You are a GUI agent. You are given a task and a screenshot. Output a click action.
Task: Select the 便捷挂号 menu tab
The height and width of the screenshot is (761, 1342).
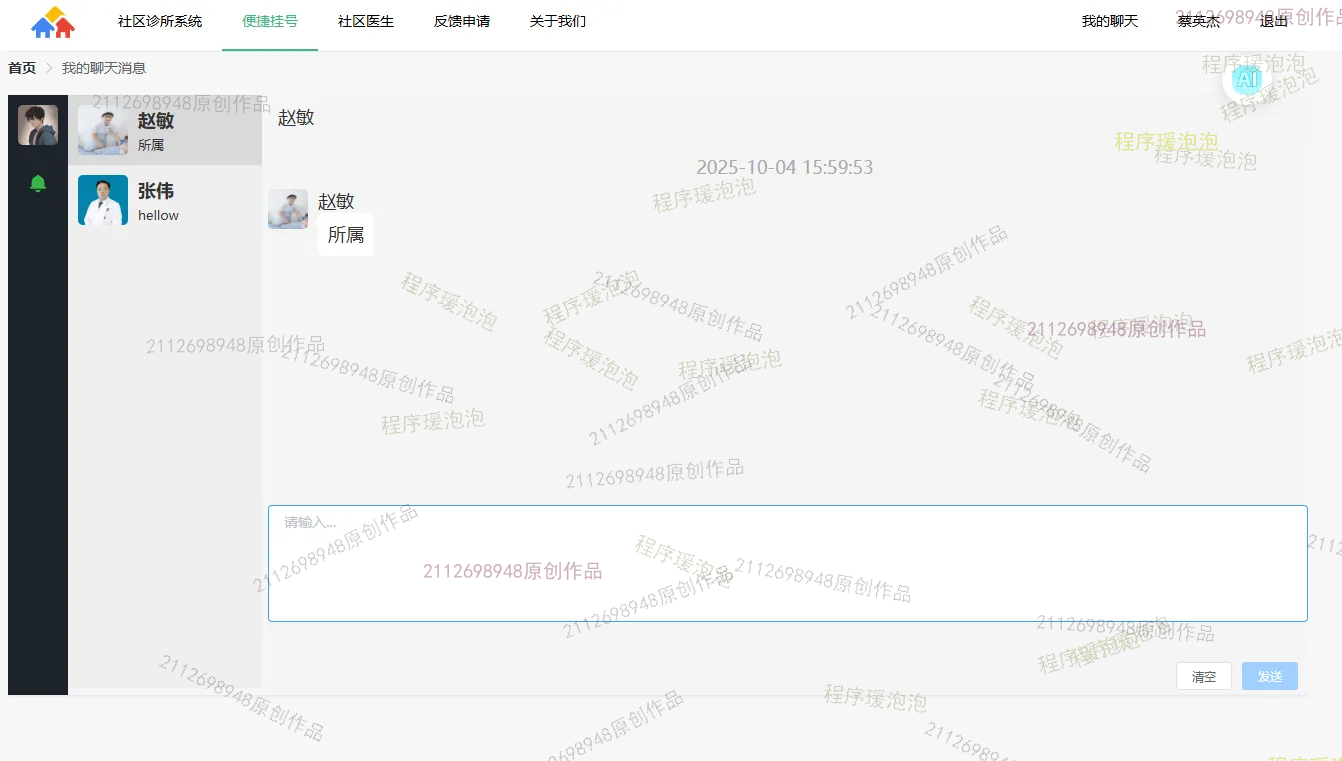(x=270, y=21)
